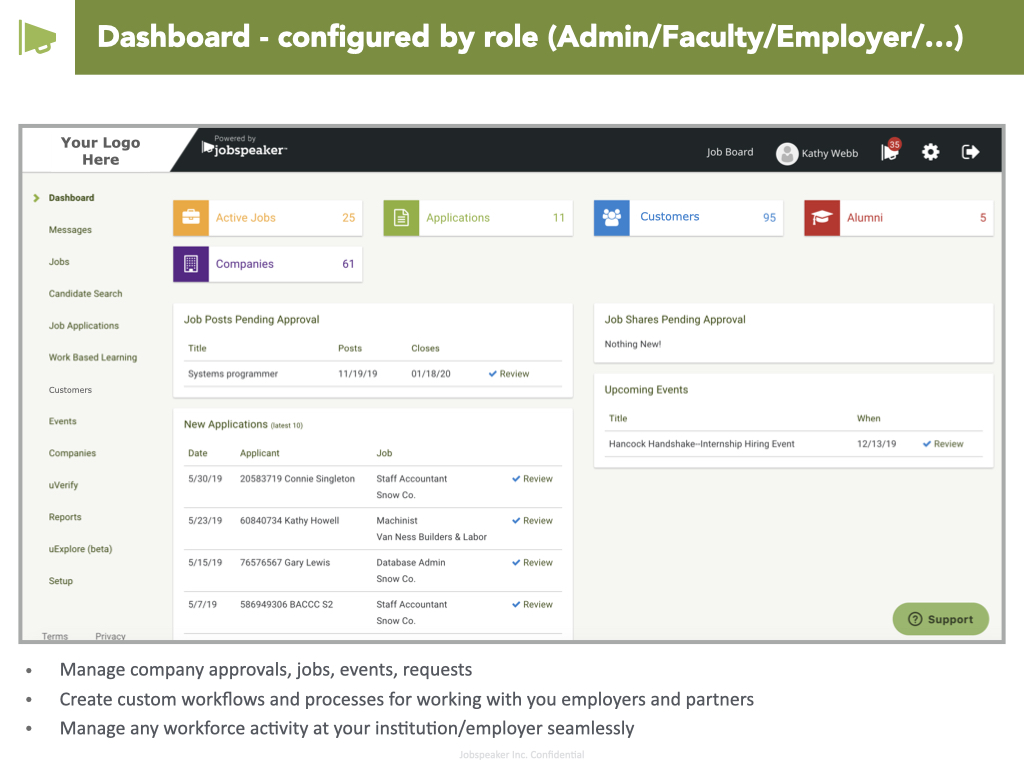Click the Jobspeaker logo in header

245,149
